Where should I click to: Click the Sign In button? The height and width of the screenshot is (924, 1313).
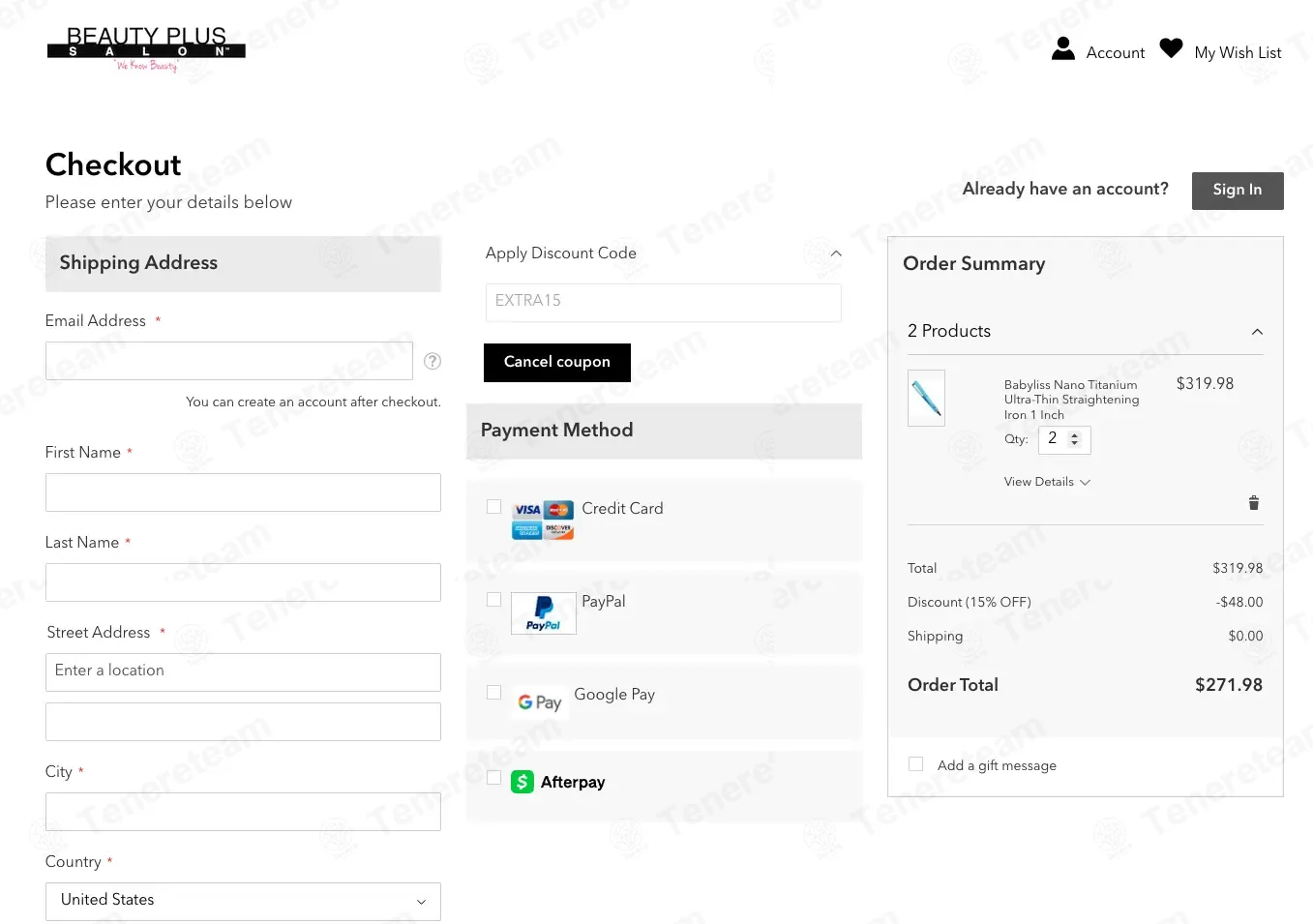coord(1238,191)
